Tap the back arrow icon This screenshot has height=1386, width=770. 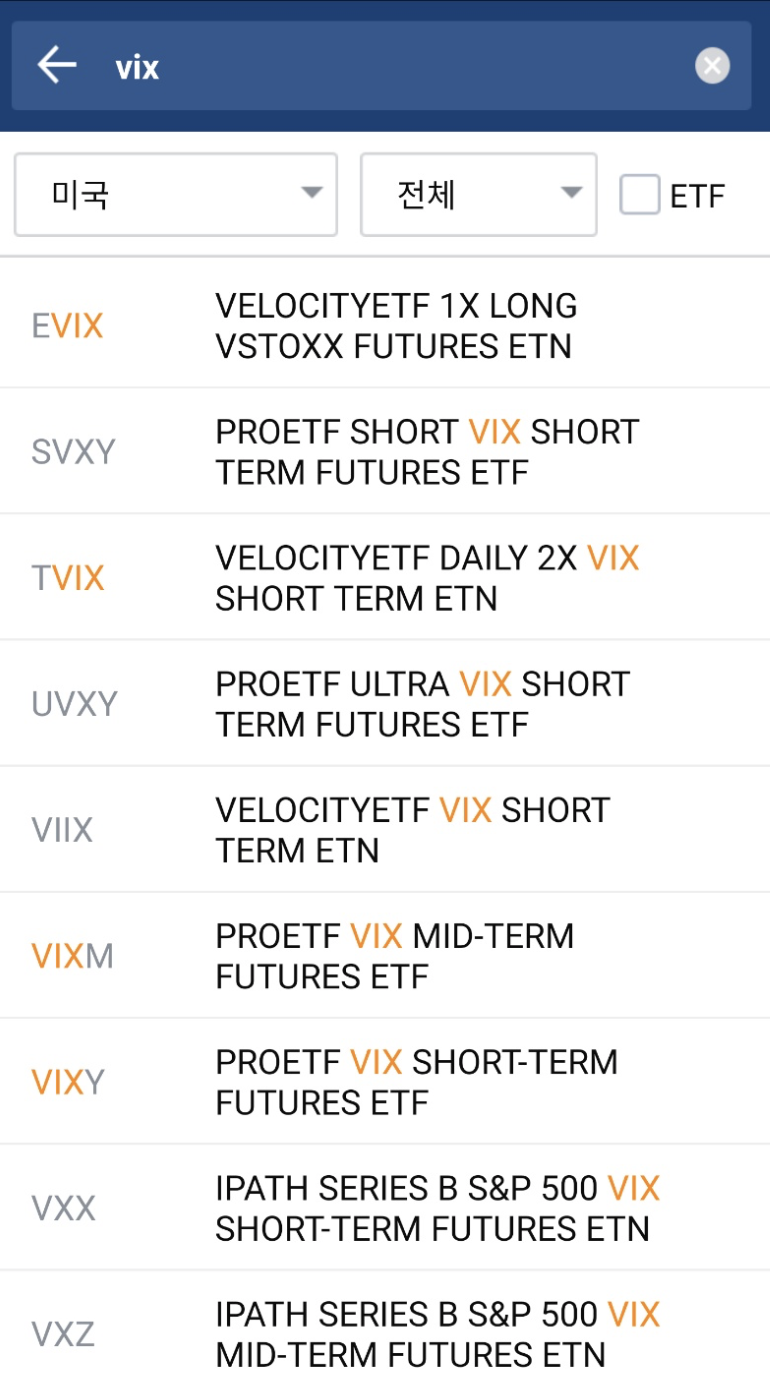(57, 66)
